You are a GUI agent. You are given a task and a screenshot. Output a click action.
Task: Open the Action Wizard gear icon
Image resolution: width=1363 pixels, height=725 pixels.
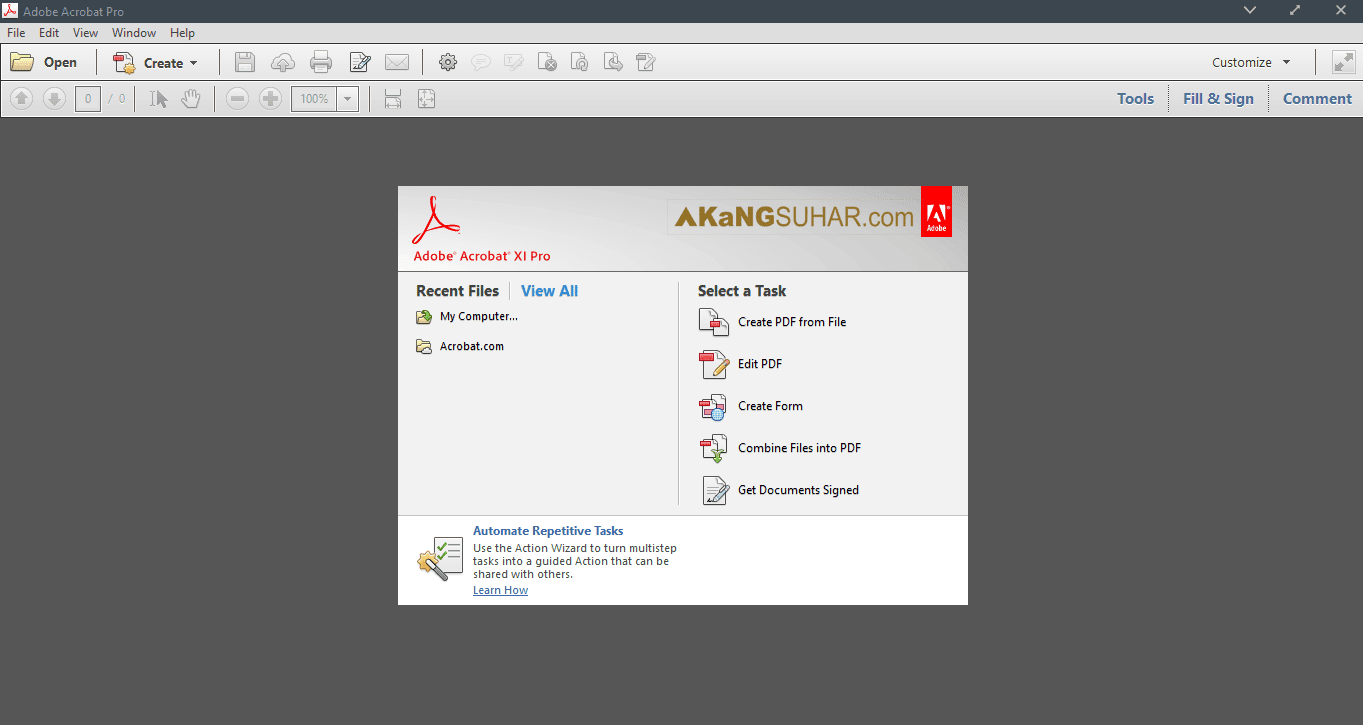pos(448,61)
